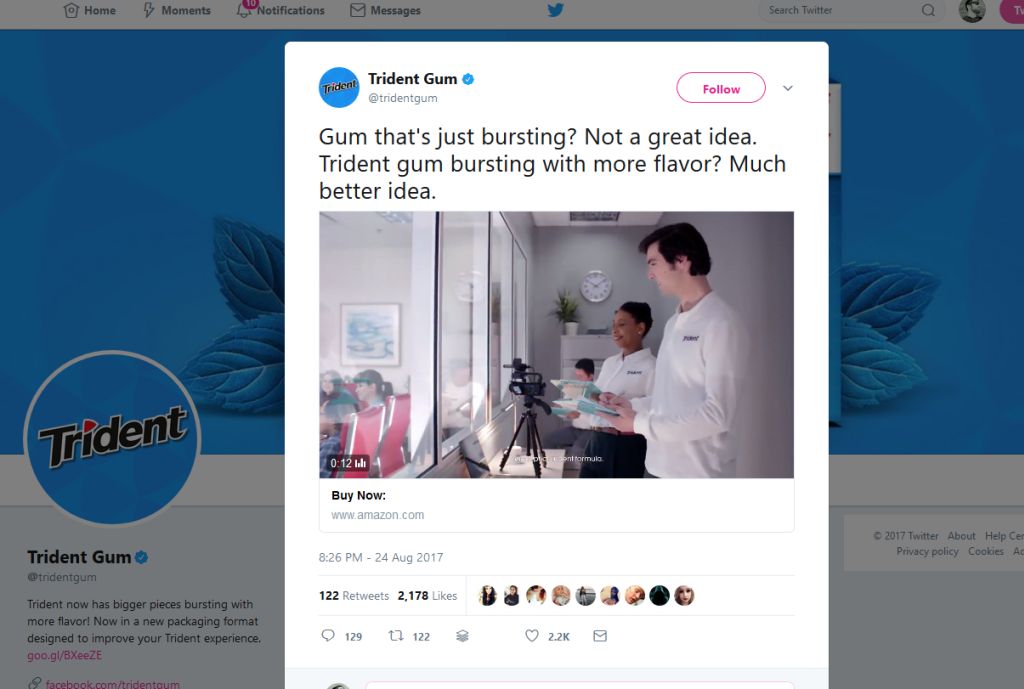This screenshot has width=1024, height=689.
Task: Open the Direct Message icon under the tweet
Action: tap(600, 635)
